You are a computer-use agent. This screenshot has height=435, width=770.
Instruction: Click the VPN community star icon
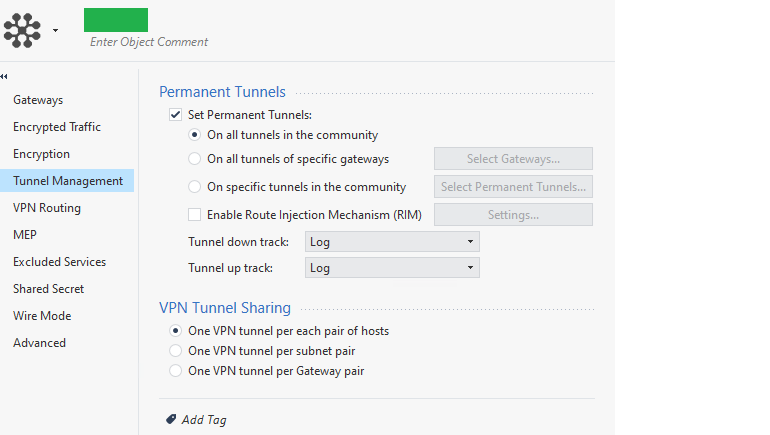pos(22,30)
